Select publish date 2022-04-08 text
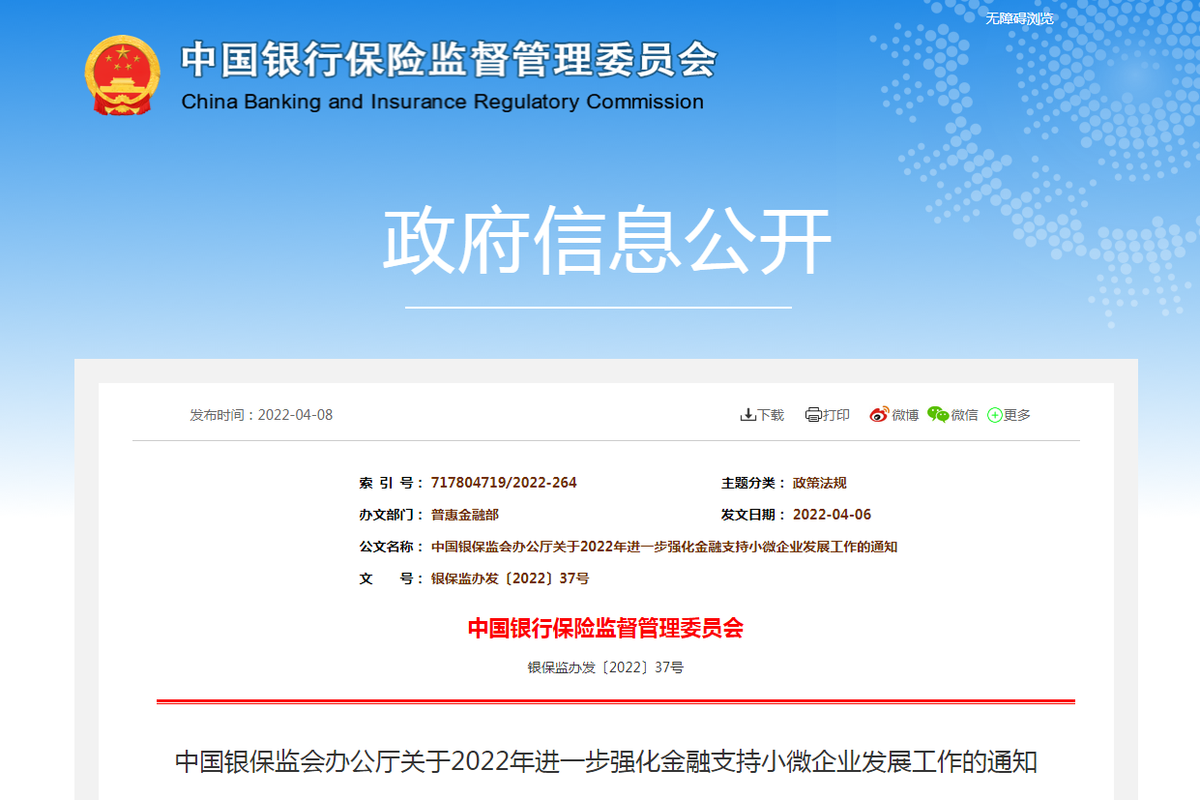The image size is (1200, 800). coord(295,415)
